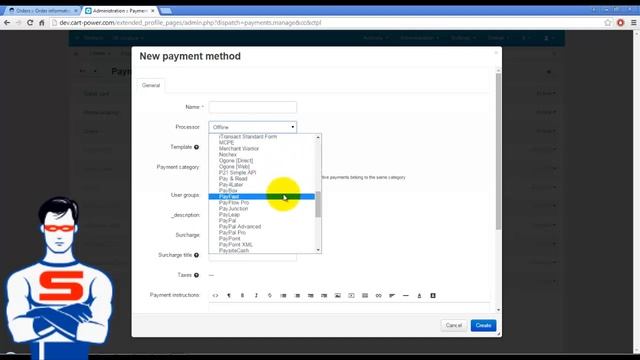Select PayPoint processor option
The width and height of the screenshot is (640, 360).
tap(230, 239)
